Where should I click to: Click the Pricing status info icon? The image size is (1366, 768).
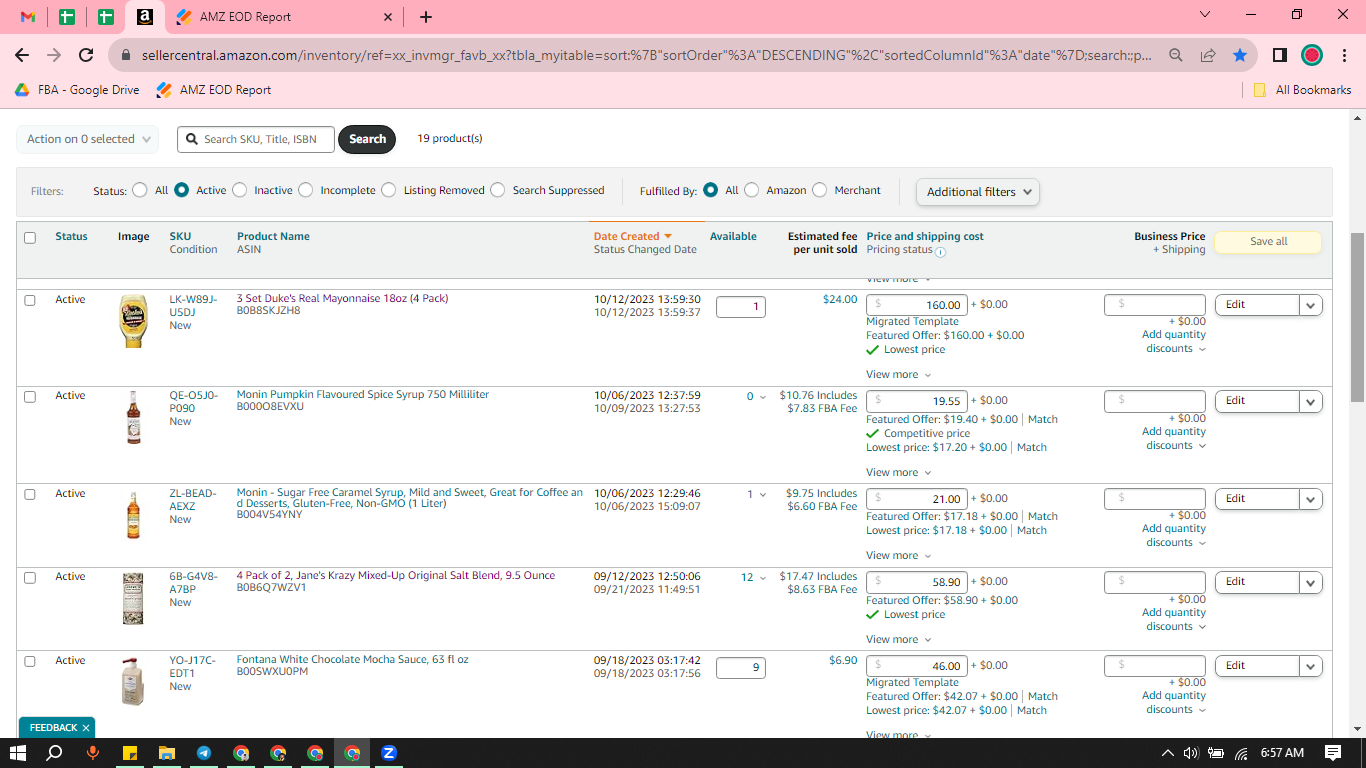click(940, 251)
